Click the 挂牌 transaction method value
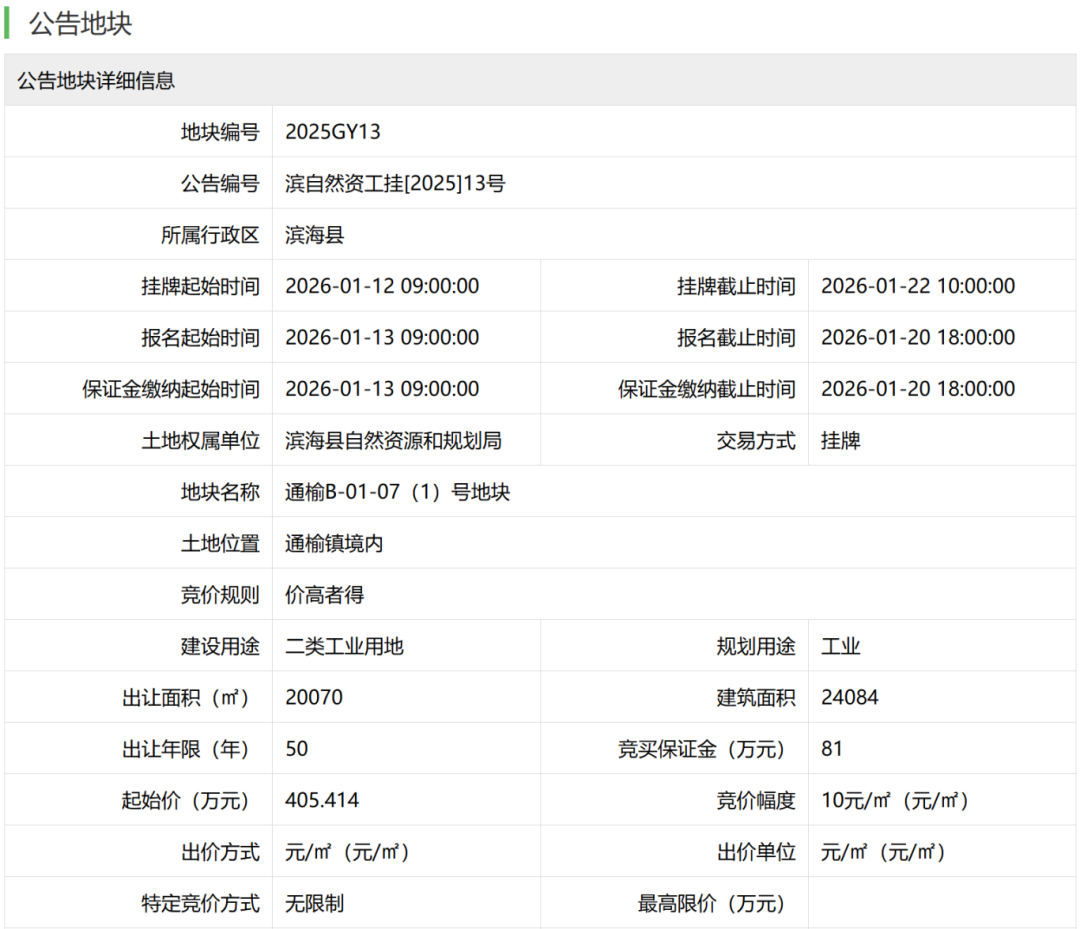 point(840,441)
